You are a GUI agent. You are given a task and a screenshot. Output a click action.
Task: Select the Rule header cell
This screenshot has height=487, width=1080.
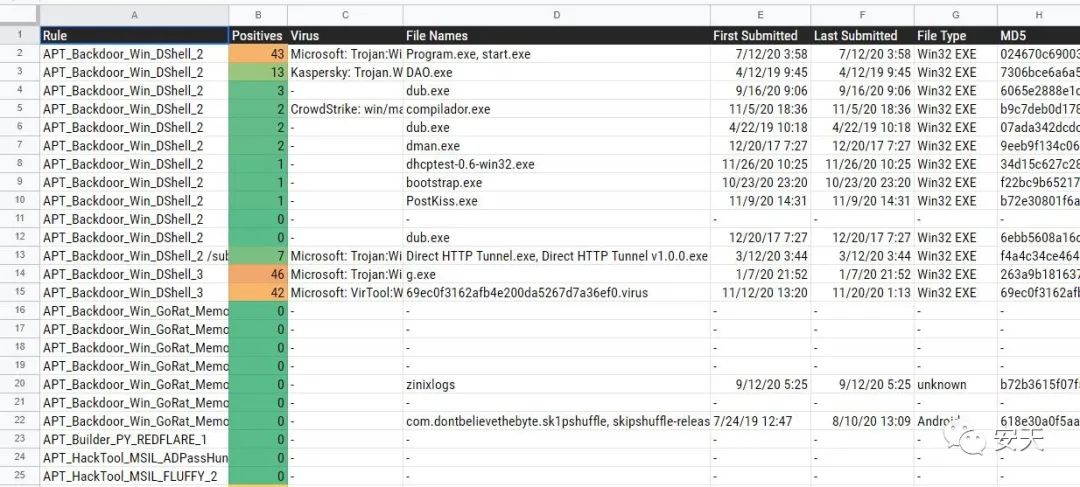coord(134,36)
